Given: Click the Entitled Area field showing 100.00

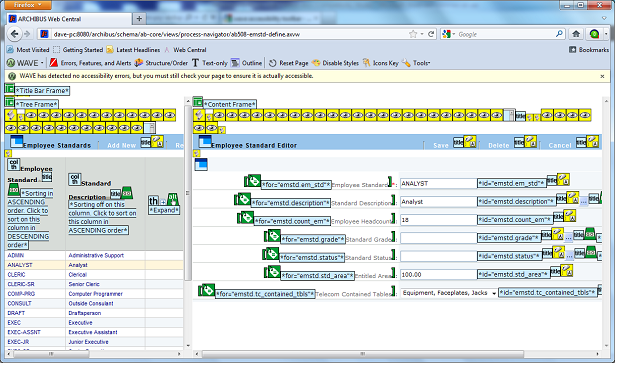Looking at the screenshot, I should (x=438, y=275).
